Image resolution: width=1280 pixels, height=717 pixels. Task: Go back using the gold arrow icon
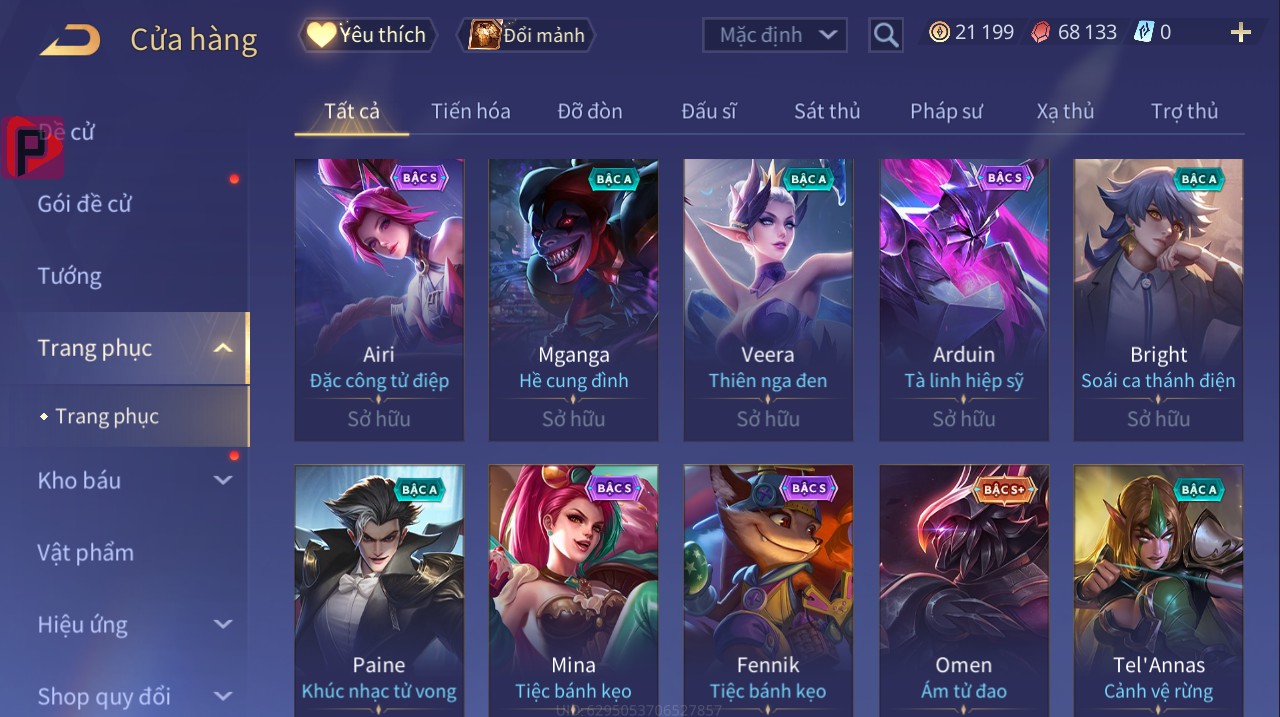point(70,40)
